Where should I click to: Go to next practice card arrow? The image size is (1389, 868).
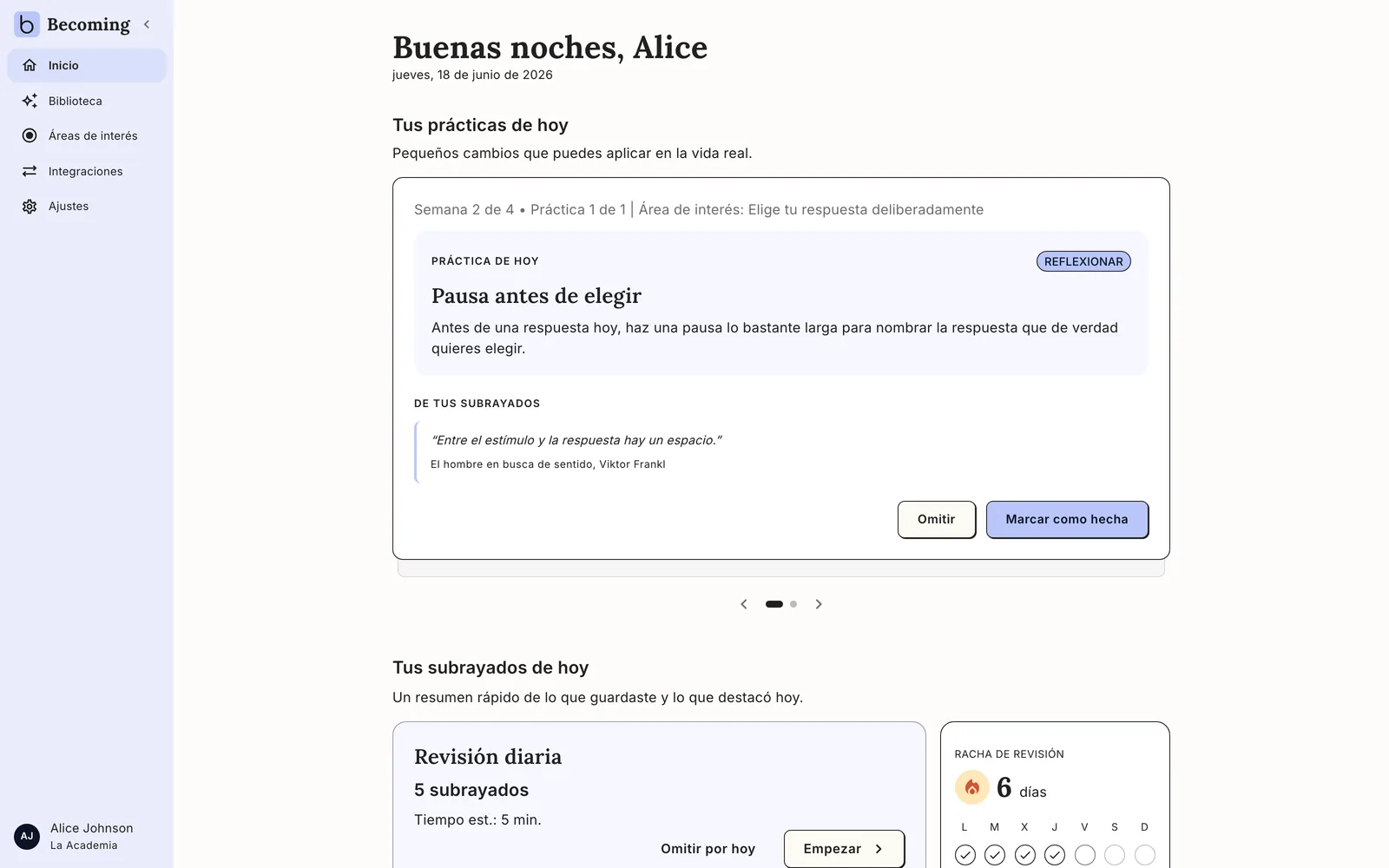click(819, 604)
